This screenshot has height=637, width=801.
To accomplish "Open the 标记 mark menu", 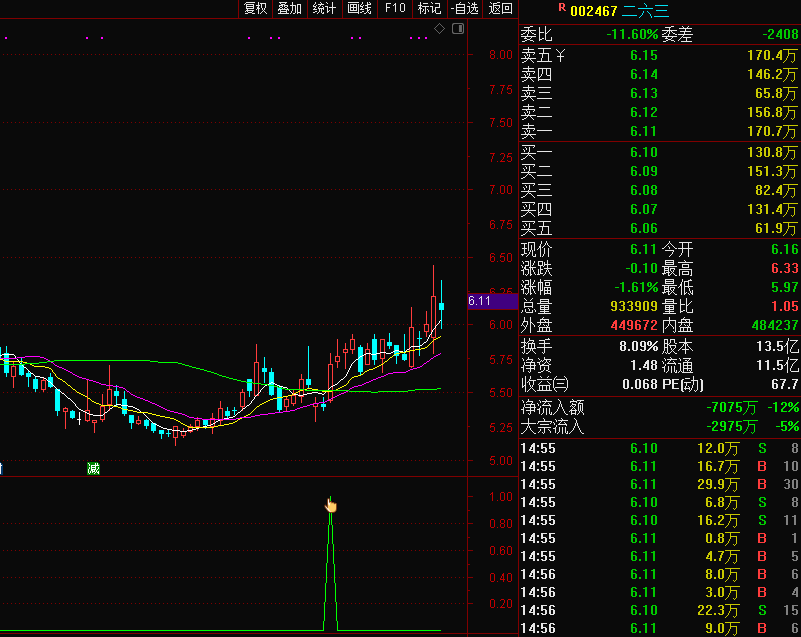I will tap(429, 8).
